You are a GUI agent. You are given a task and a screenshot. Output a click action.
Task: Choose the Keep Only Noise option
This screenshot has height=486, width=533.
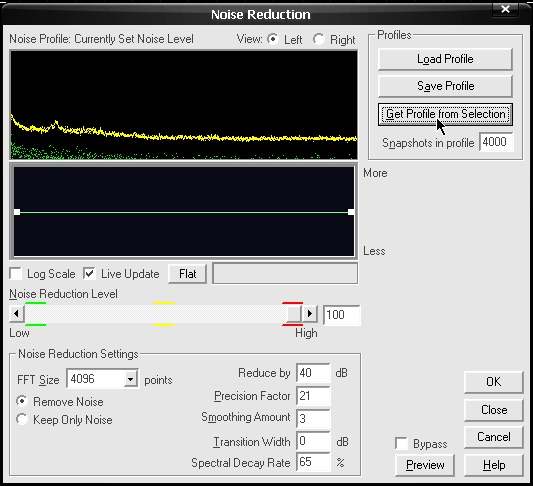tap(22, 419)
